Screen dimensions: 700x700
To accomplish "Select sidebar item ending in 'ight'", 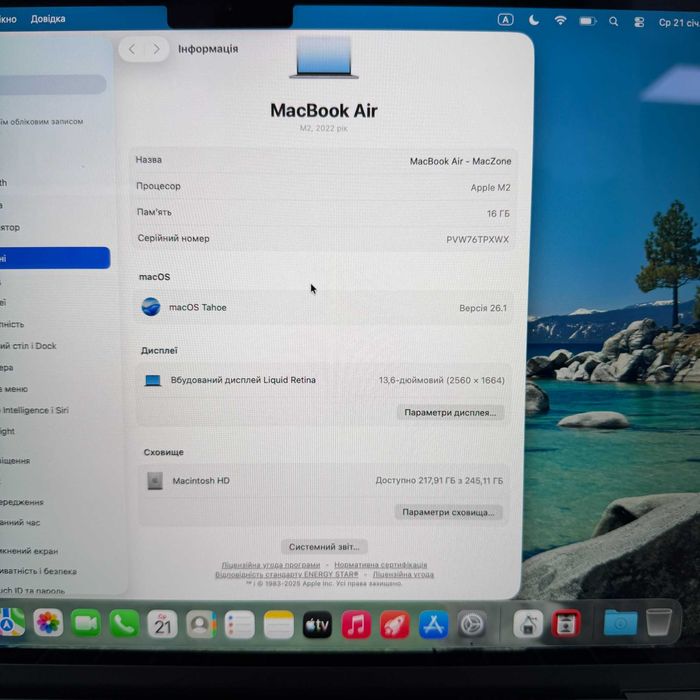I will tap(7, 431).
